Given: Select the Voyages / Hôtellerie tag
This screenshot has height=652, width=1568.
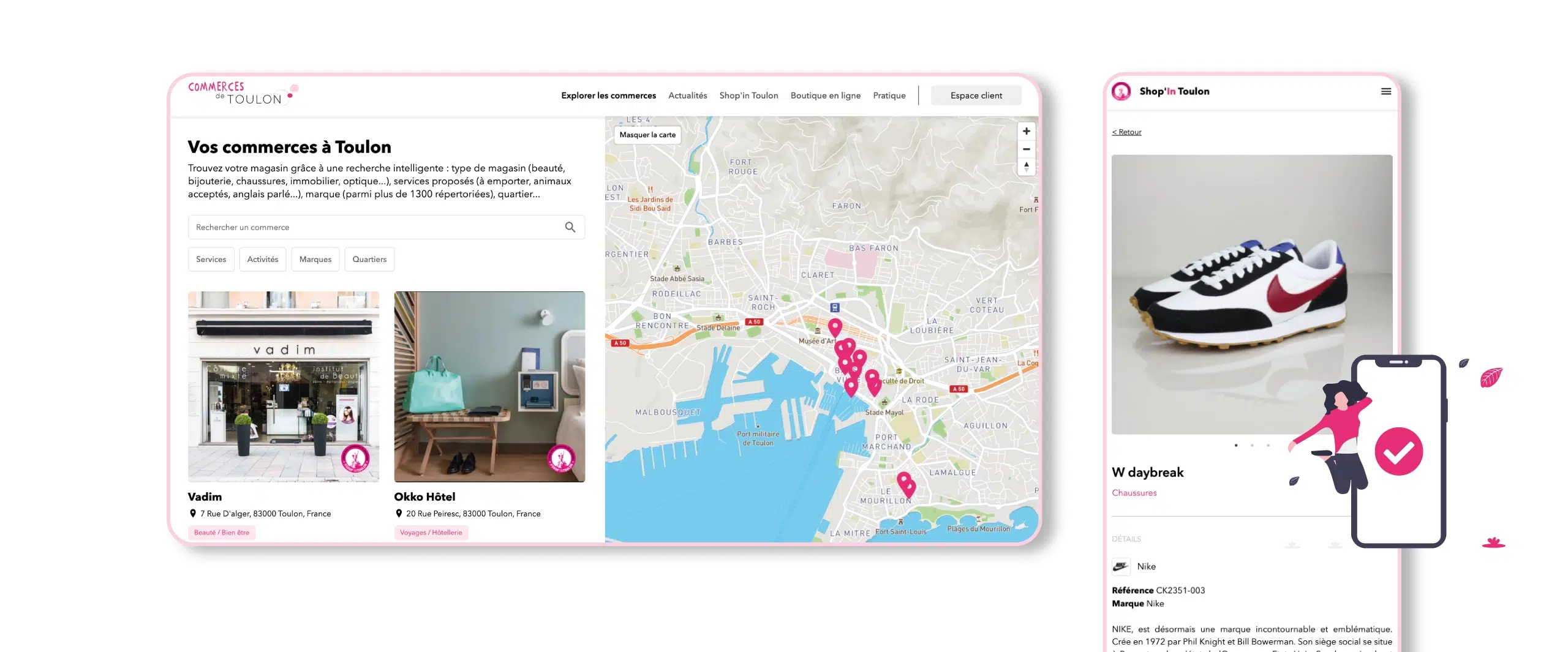Looking at the screenshot, I should (x=431, y=533).
